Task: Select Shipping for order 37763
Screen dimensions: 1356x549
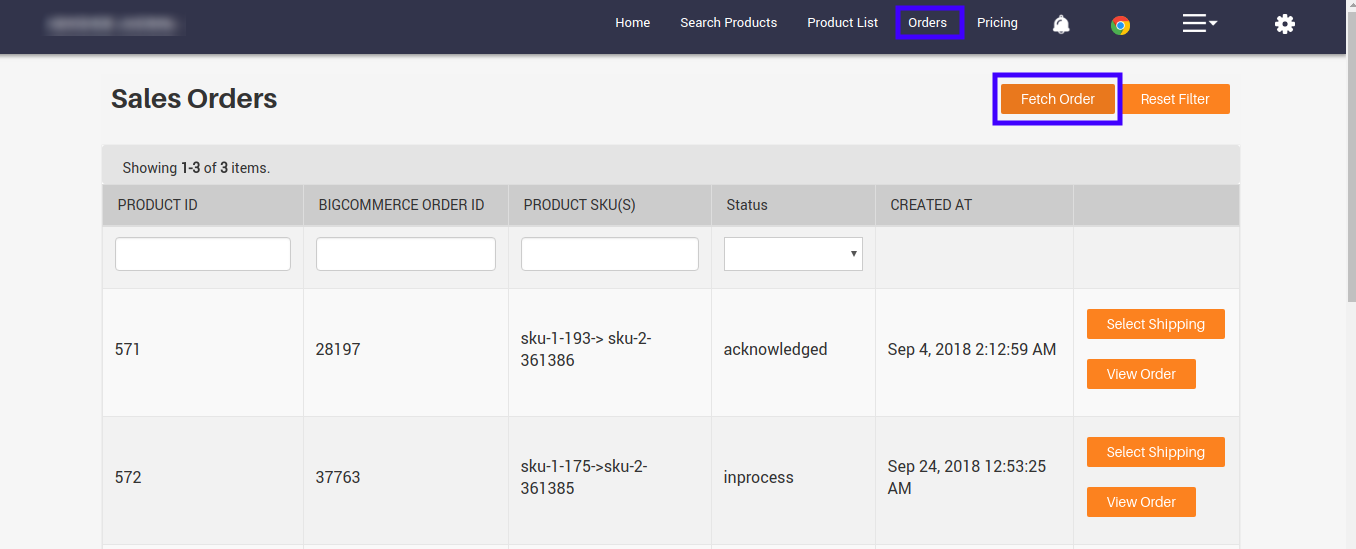Action: 1155,452
